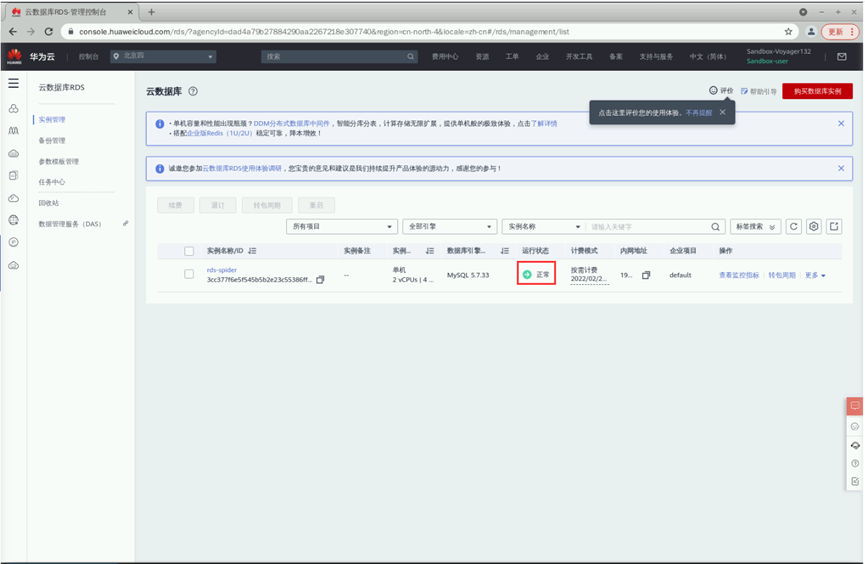865x564 pixels.
Task: Bookmark this page with the star icon
Action: tap(788, 32)
